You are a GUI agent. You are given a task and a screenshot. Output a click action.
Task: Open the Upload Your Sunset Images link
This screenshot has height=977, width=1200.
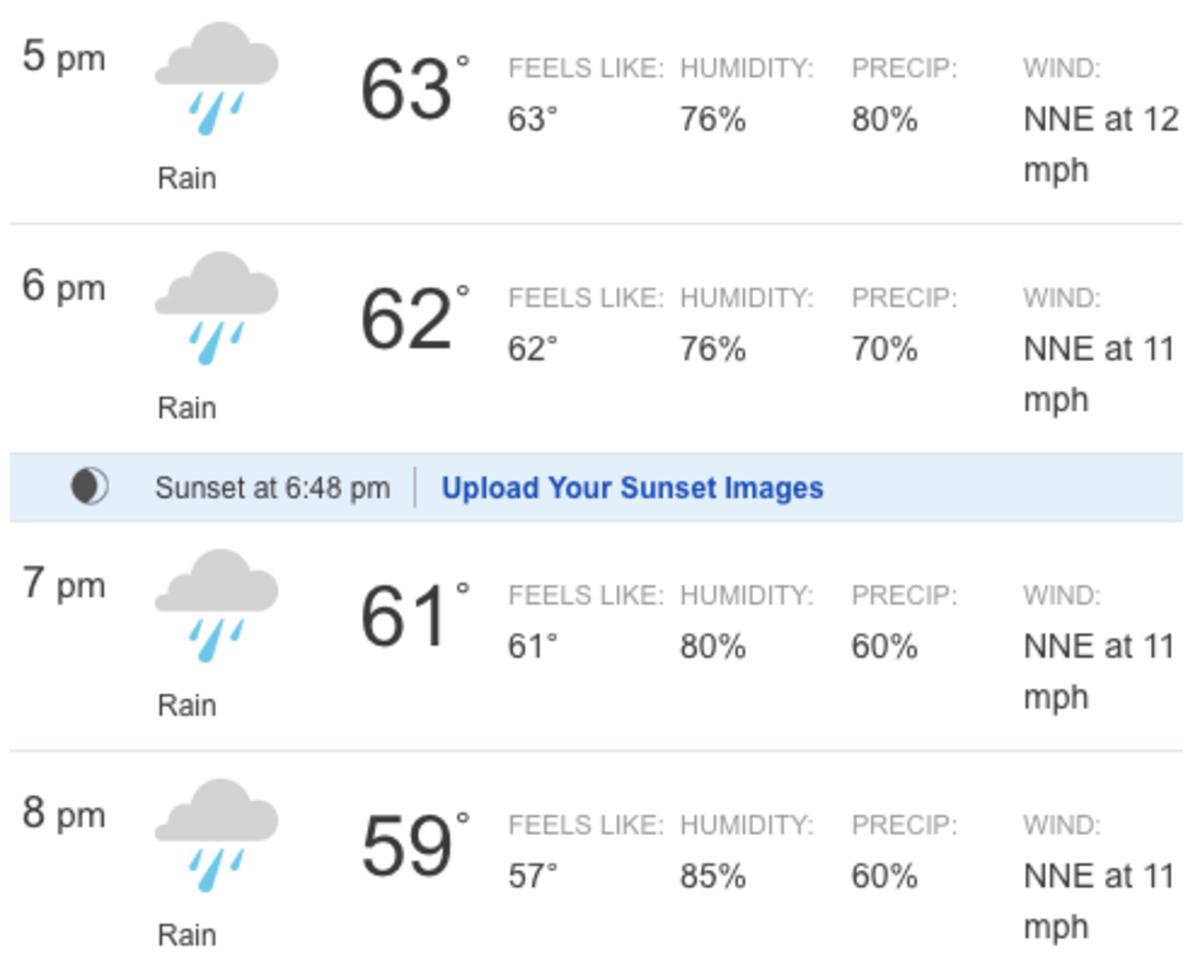pyautogui.click(x=631, y=487)
